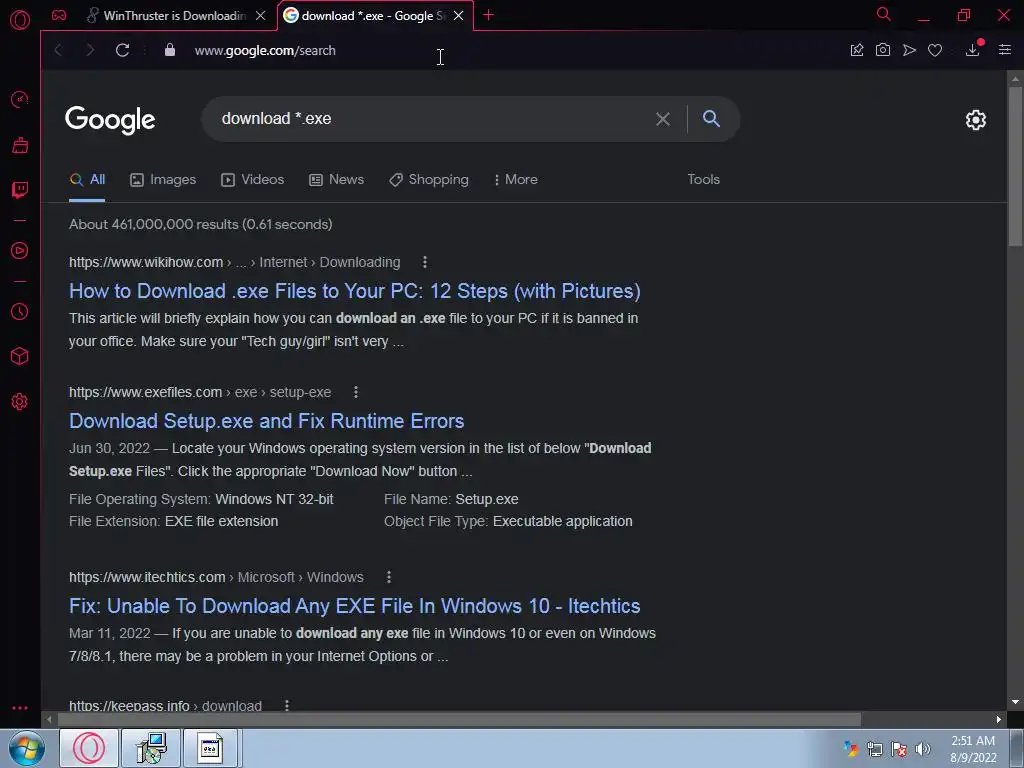This screenshot has width=1024, height=768.
Task: Click the share page icon in toolbar
Action: pos(857,50)
